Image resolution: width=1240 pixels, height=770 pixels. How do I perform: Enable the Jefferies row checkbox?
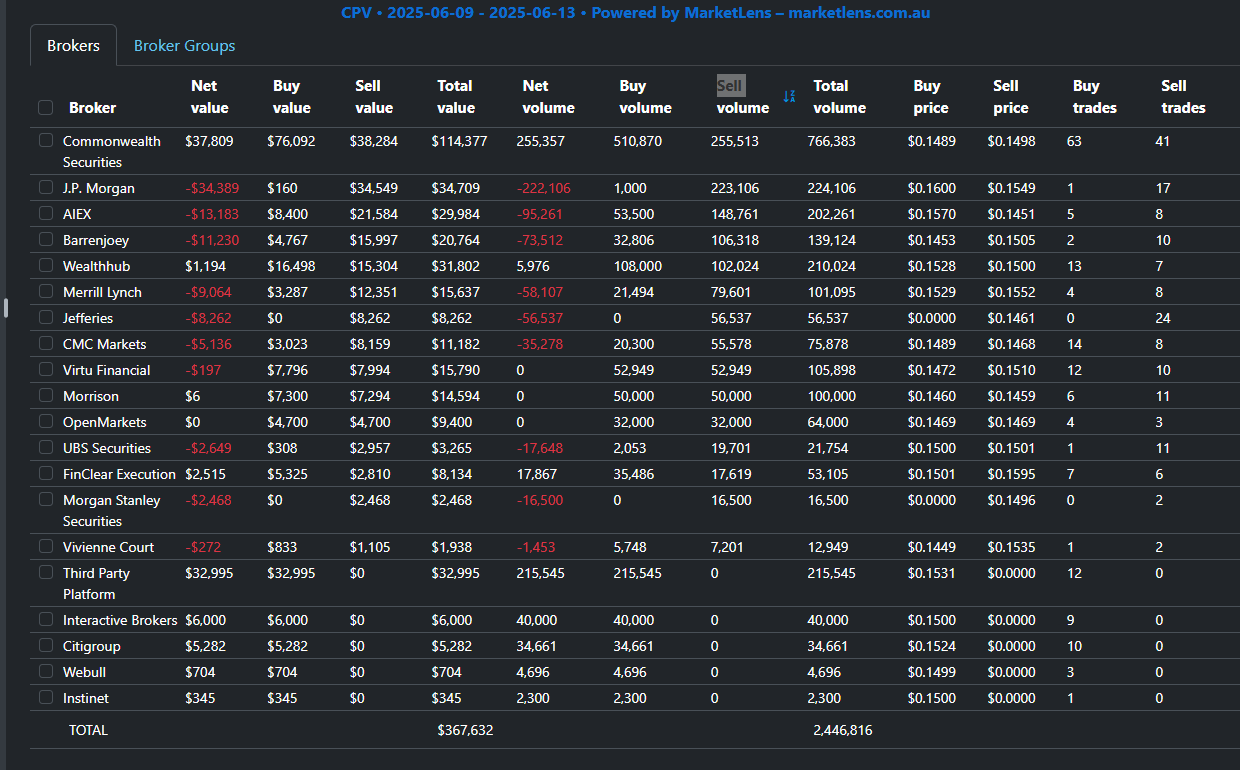[45, 317]
